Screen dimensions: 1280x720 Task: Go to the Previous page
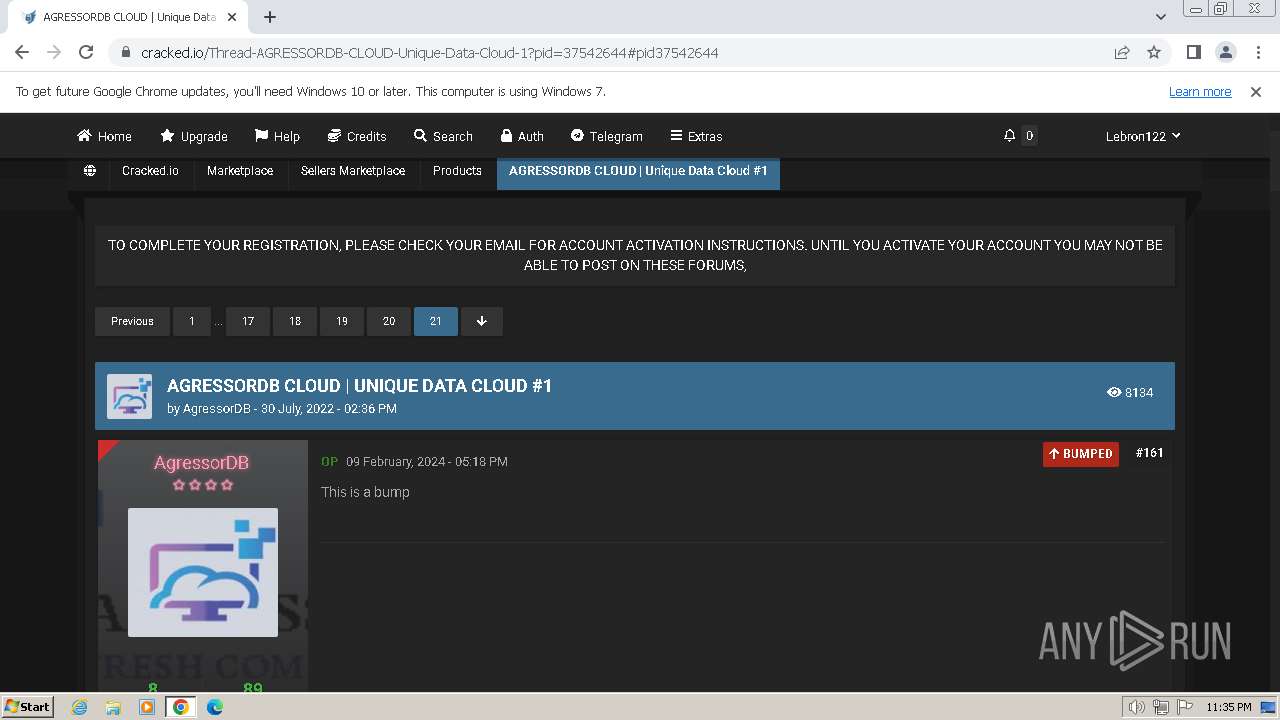tap(132, 321)
